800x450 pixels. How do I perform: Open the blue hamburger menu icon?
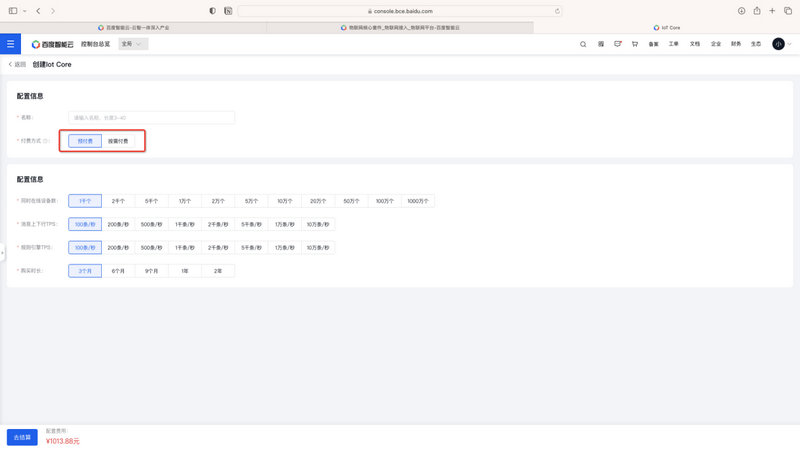[x=11, y=44]
